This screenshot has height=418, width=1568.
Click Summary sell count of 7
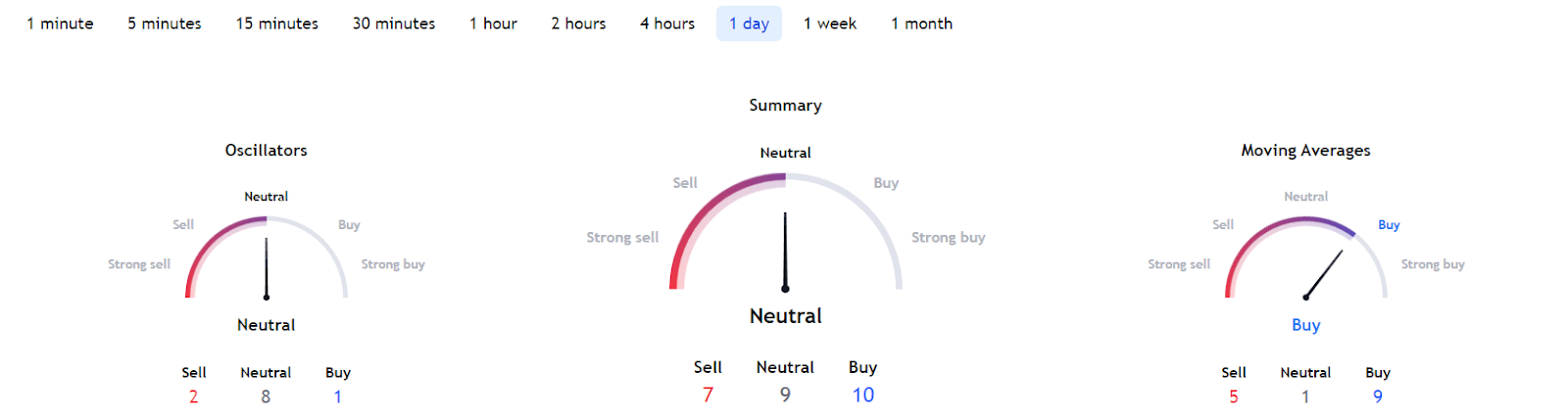pos(708,395)
